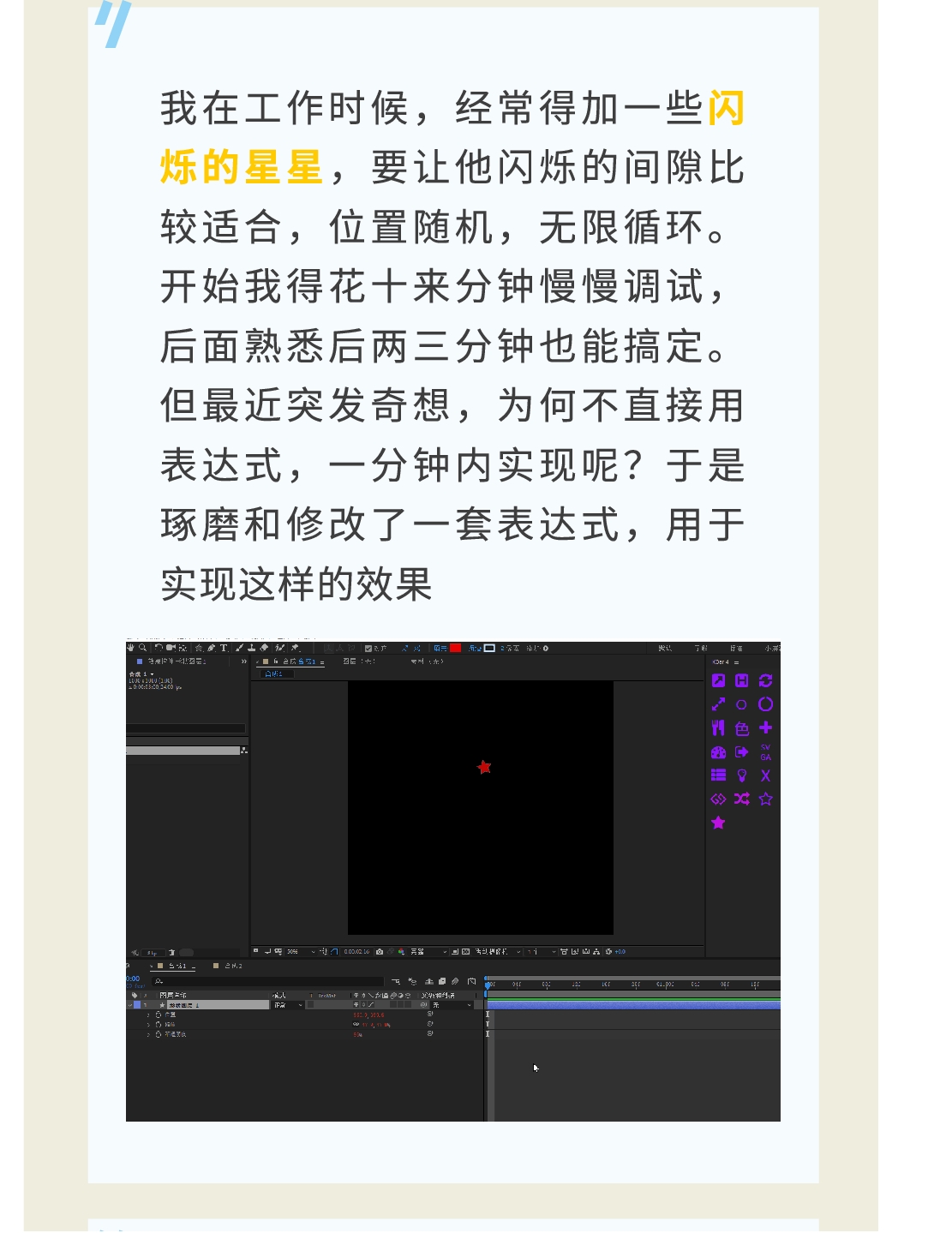This screenshot has width=952, height=1233.
Task: Select the Type (T) tool
Action: point(224,648)
